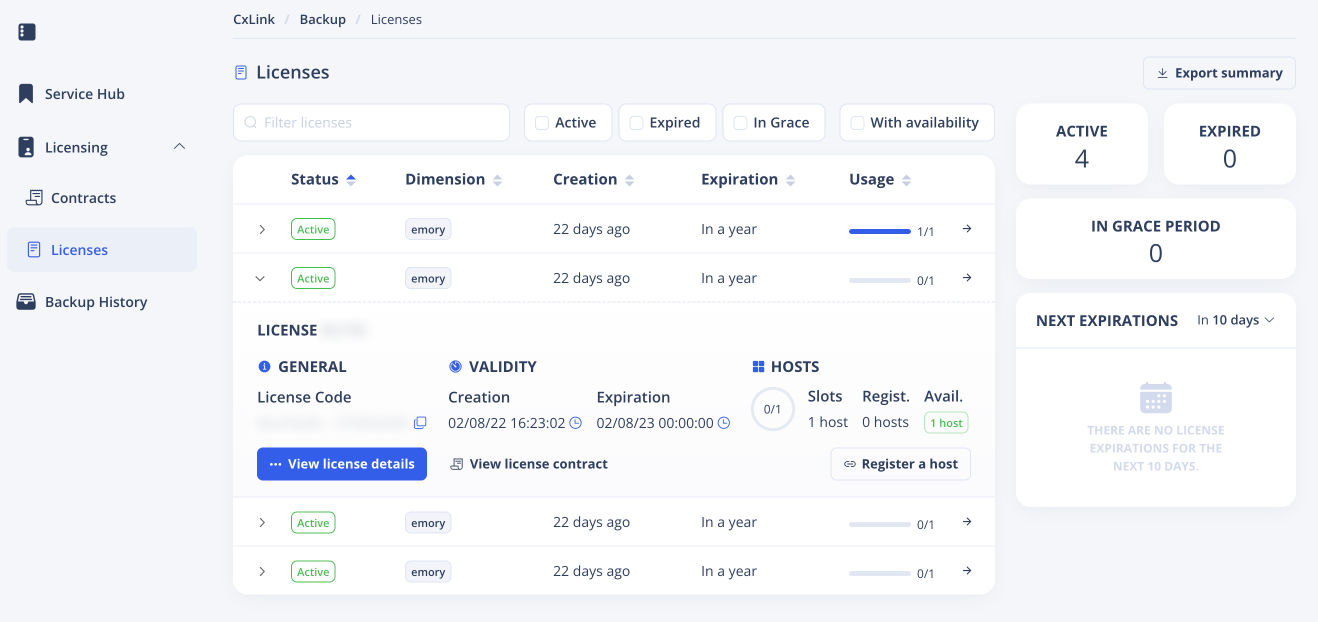1318x622 pixels.
Task: Open Contracts in the sidebar
Action: point(83,198)
